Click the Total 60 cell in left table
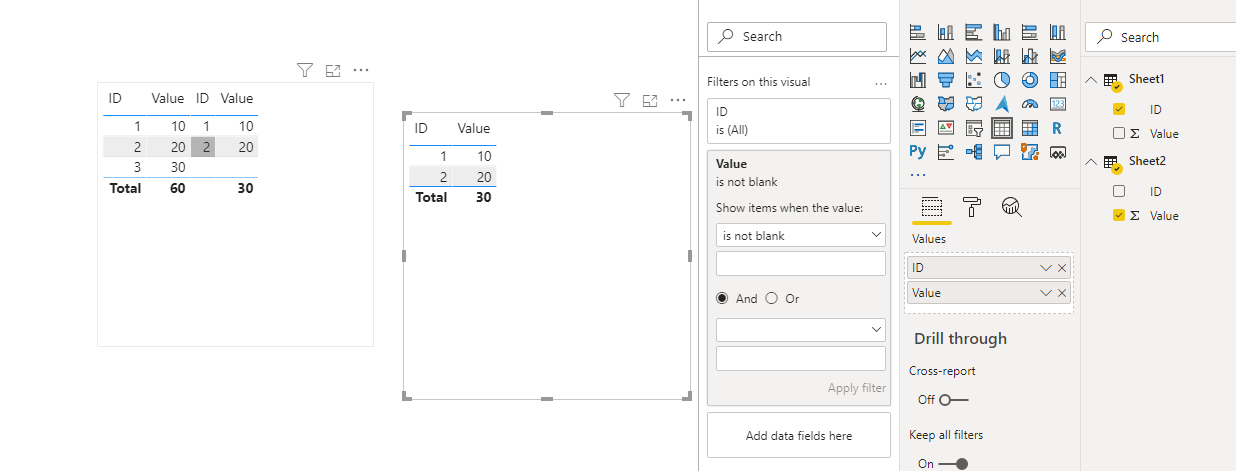This screenshot has width=1236, height=471. click(175, 188)
